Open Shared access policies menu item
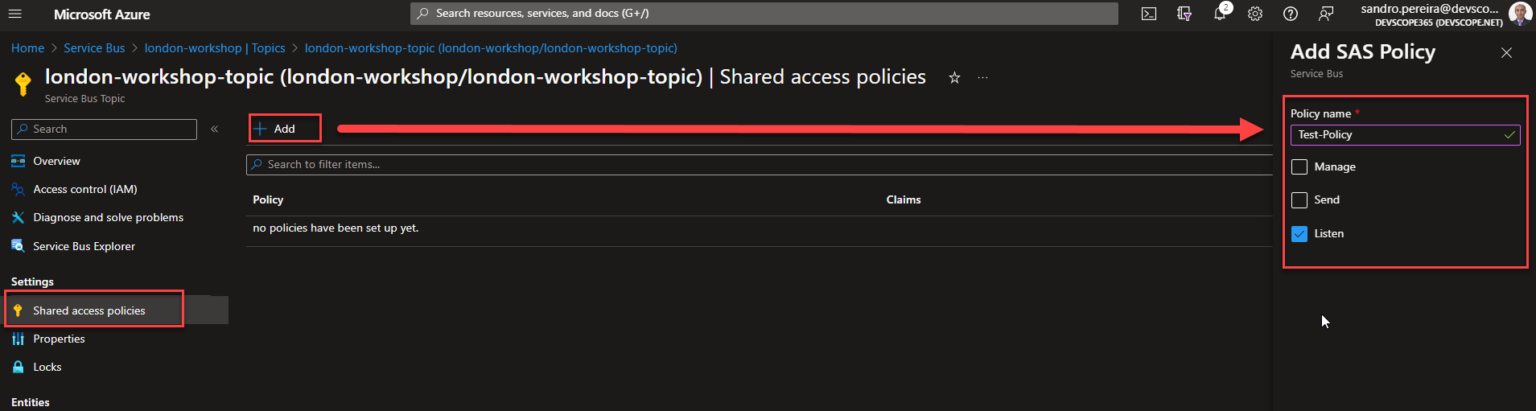The image size is (1536, 411). tap(89, 311)
